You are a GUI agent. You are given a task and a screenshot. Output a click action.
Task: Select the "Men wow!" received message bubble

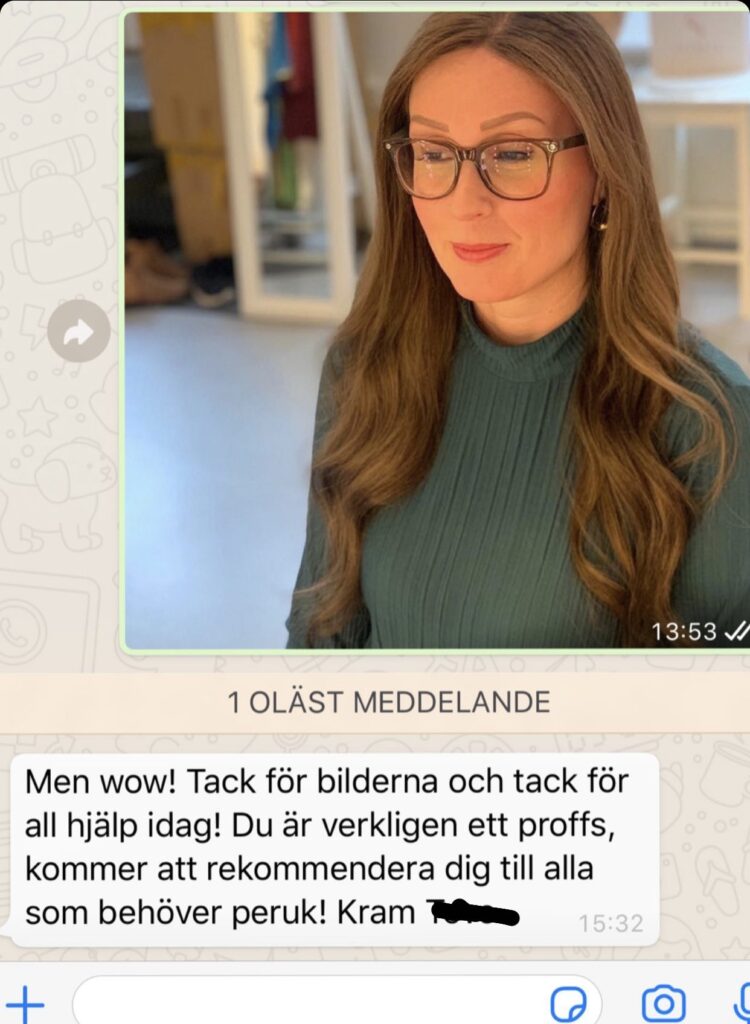point(334,850)
